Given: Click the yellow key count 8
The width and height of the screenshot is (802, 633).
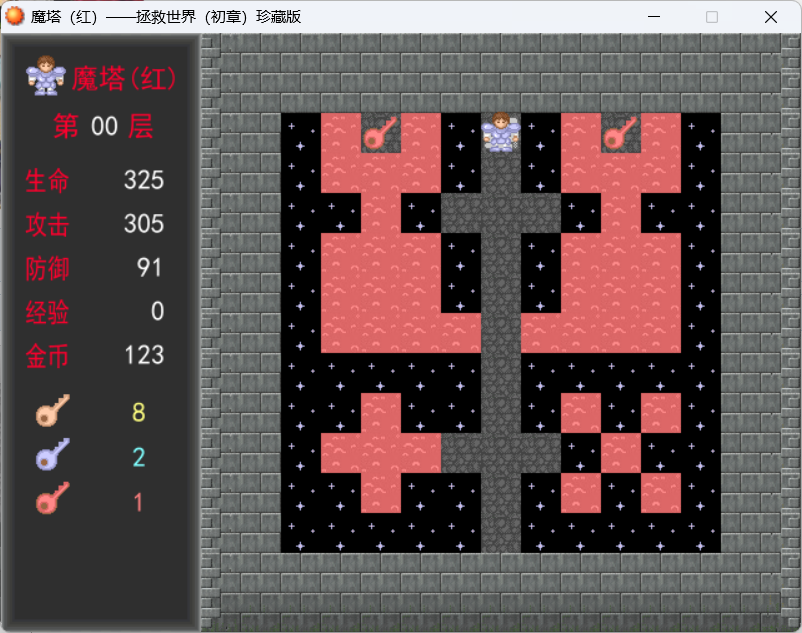Looking at the screenshot, I should coord(139,412).
